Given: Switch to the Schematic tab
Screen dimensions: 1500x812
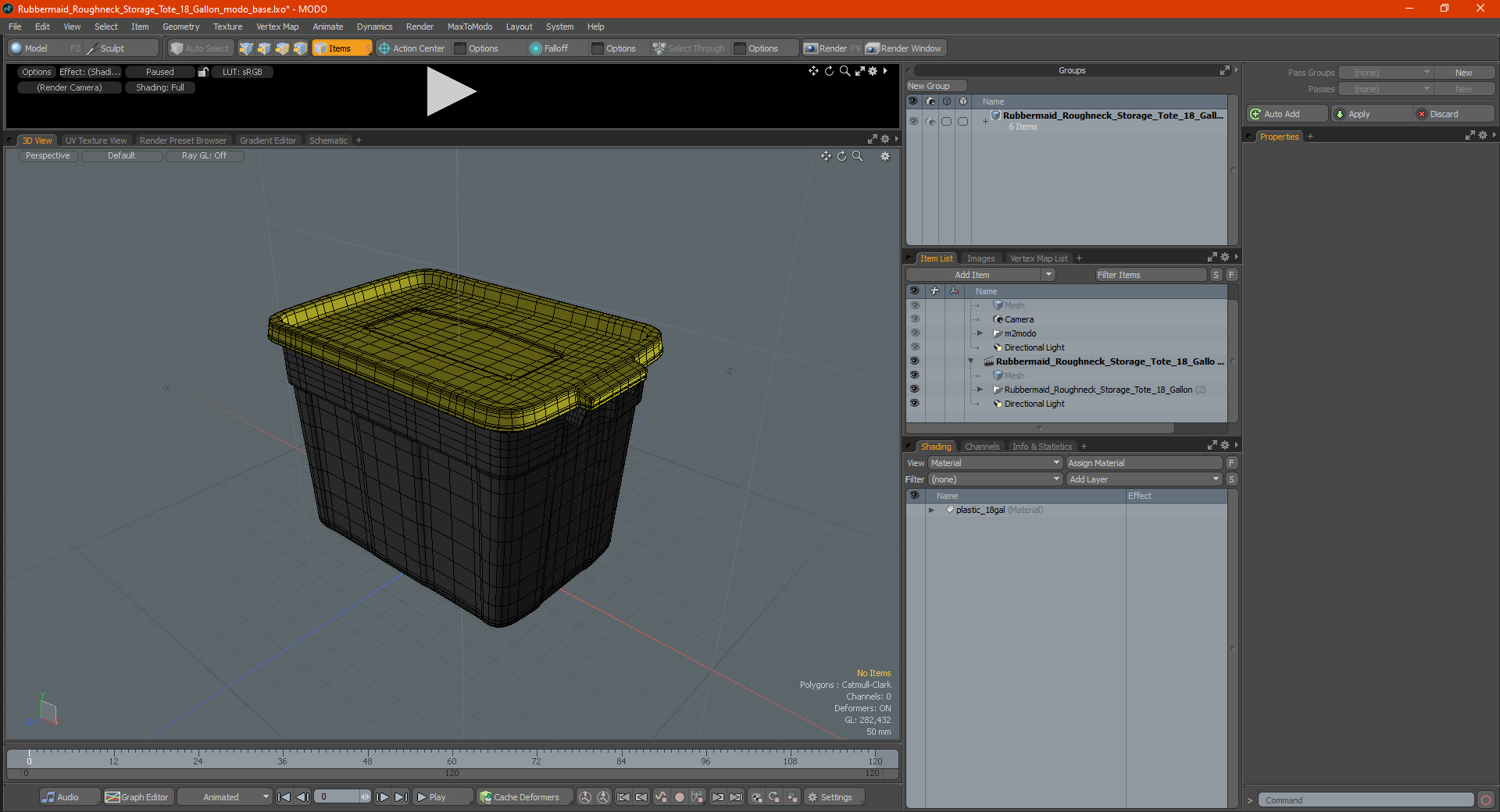Looking at the screenshot, I should coord(328,141).
